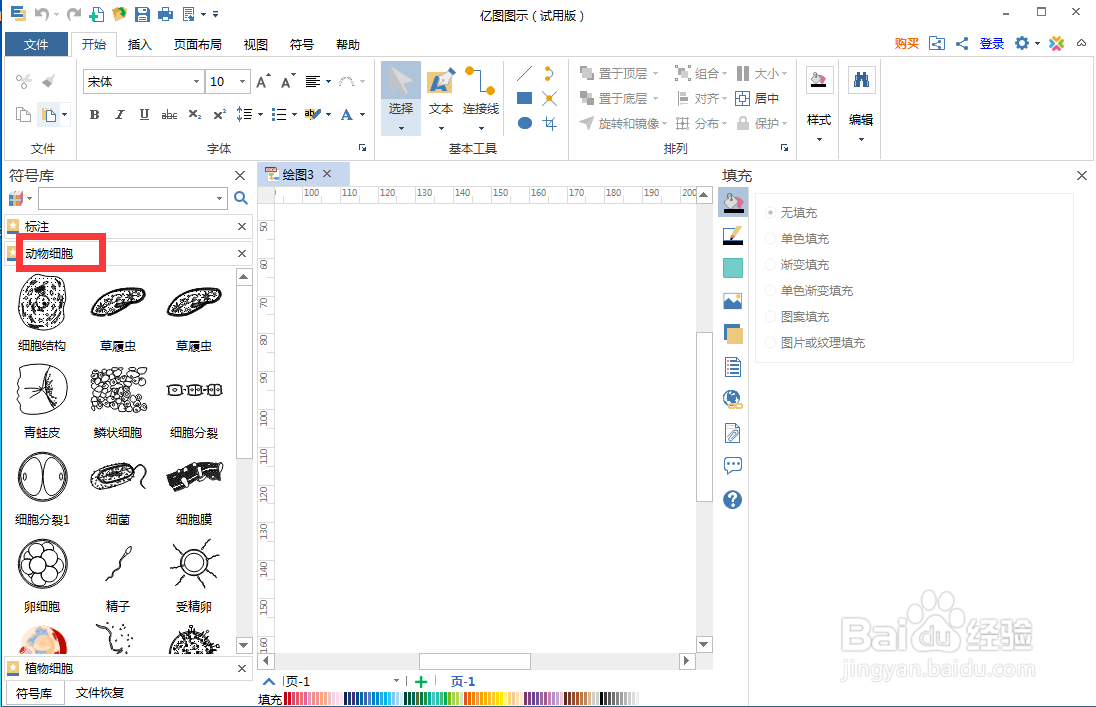Screen dimensions: 1096x707
Task: Click the 购买 purchase link
Action: (906, 44)
